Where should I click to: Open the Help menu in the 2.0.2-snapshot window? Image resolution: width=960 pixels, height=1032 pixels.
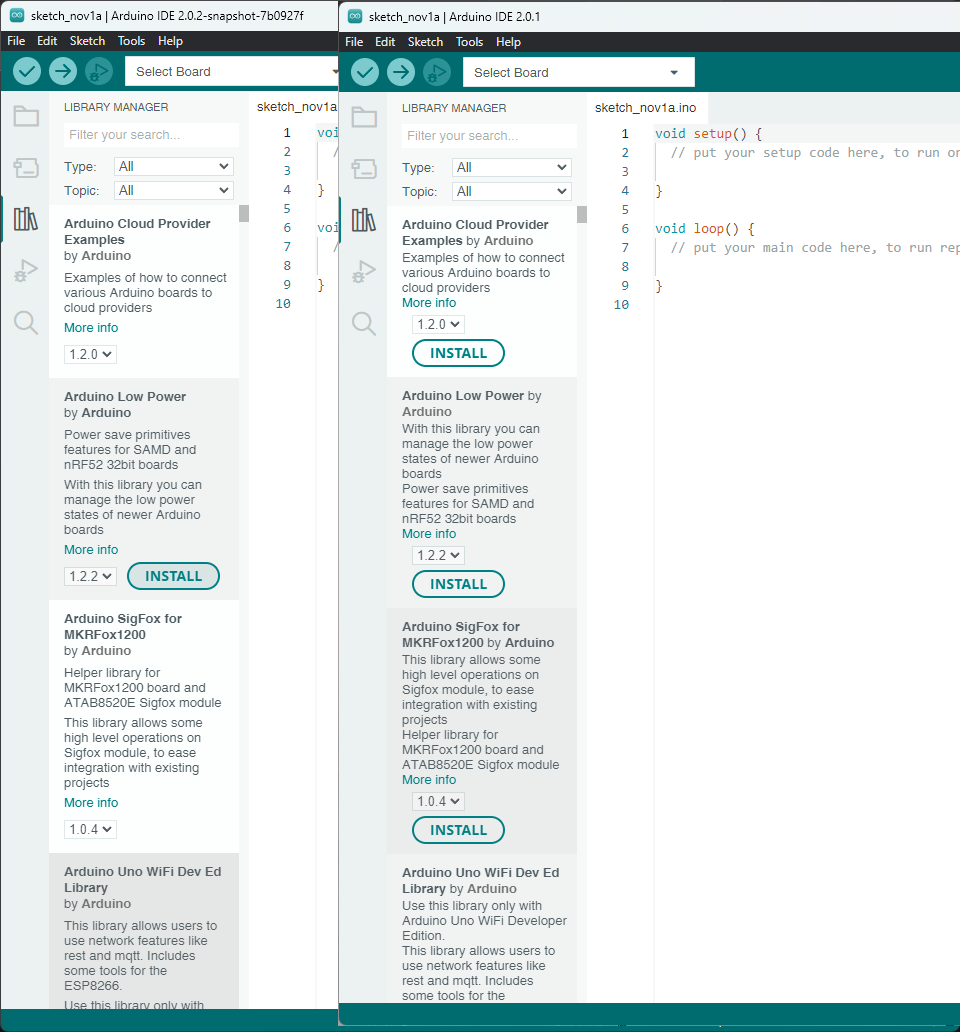click(x=170, y=41)
